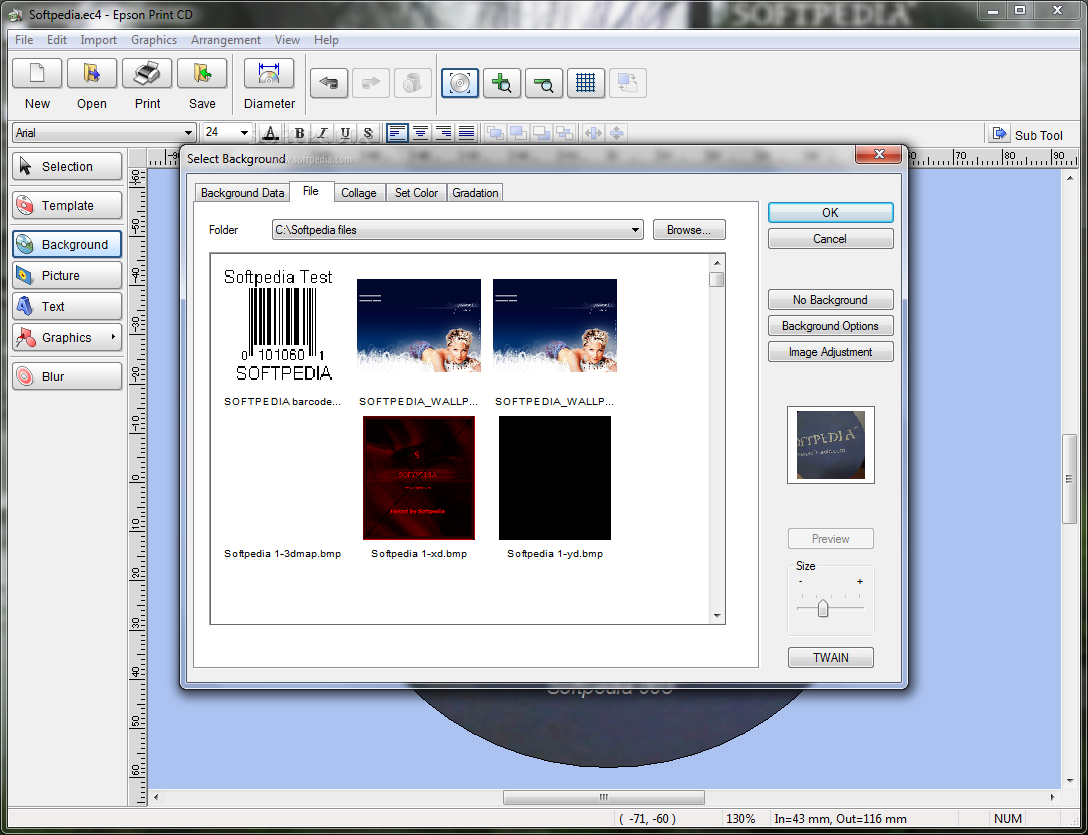The image size is (1088, 835).
Task: Select the Softpedia 1-yd.bmp thumbnail
Action: point(554,478)
